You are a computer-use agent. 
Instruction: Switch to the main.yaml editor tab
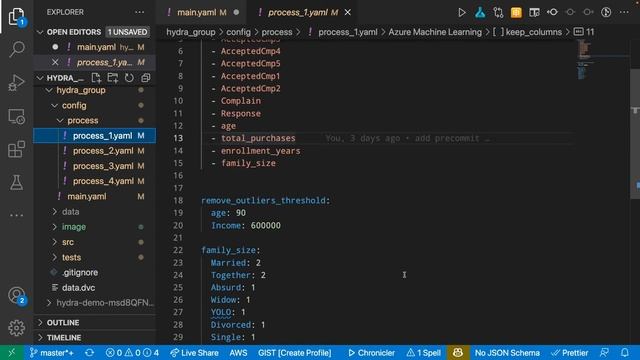(x=202, y=13)
